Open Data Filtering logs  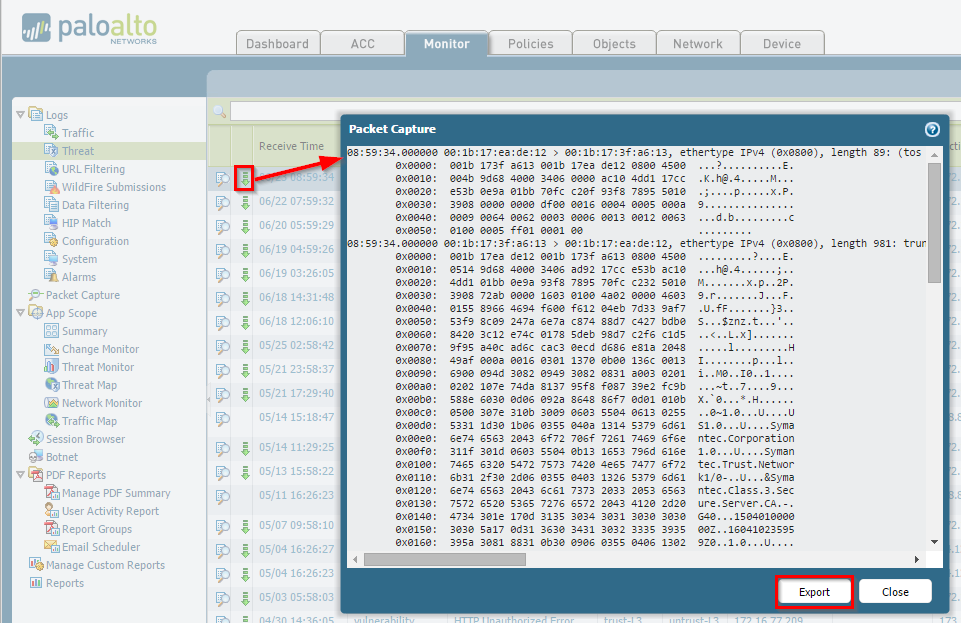pyautogui.click(x=95, y=205)
